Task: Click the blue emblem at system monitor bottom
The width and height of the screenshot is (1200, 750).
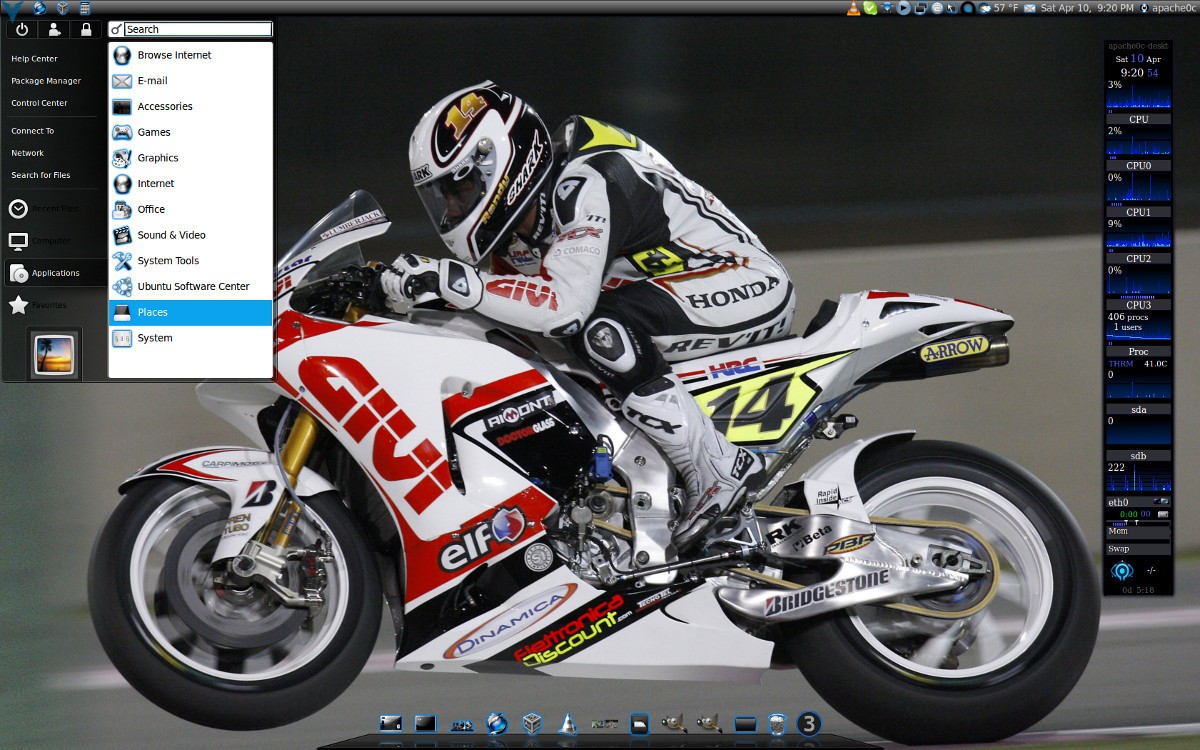Action: coord(1122,571)
